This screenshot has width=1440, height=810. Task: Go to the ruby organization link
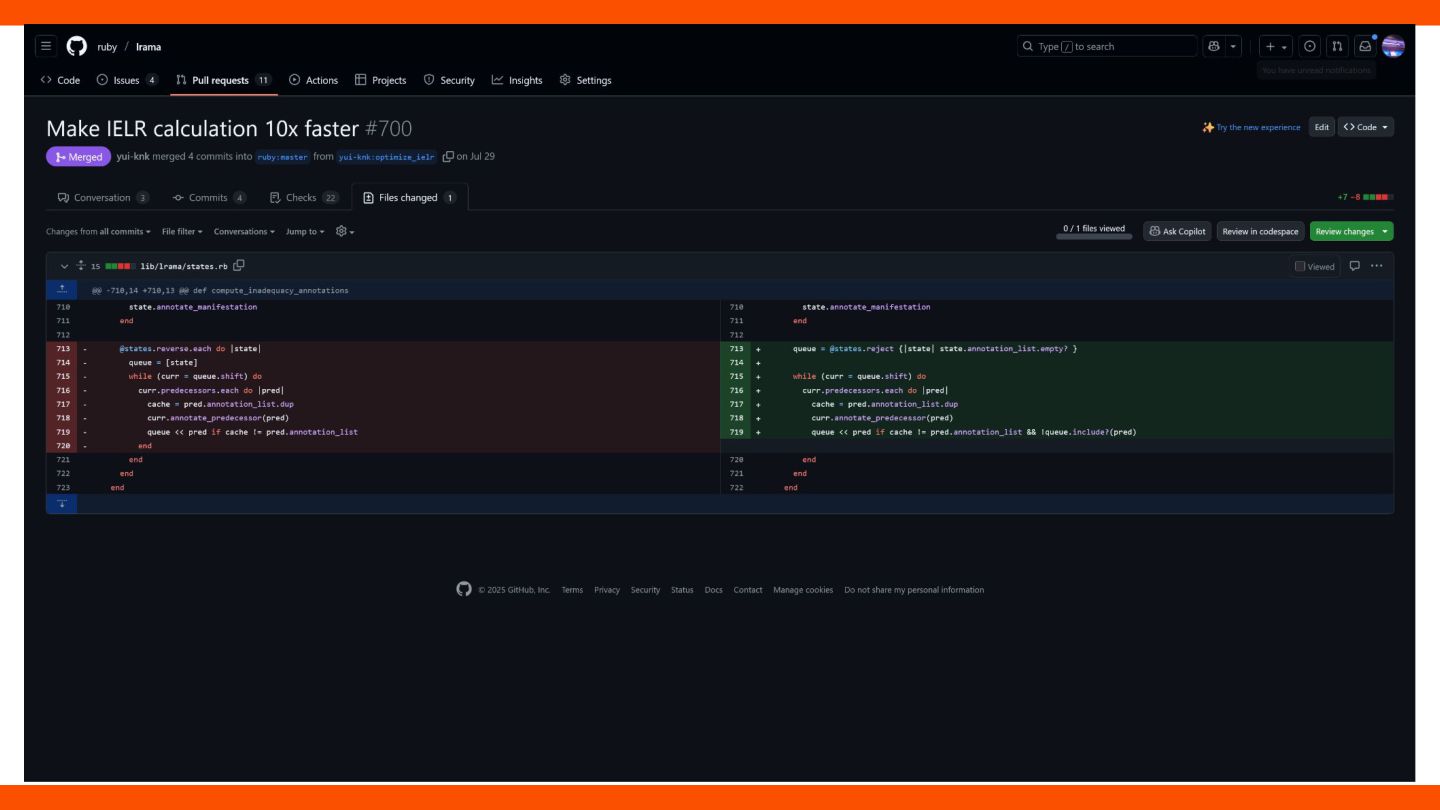tap(107, 47)
